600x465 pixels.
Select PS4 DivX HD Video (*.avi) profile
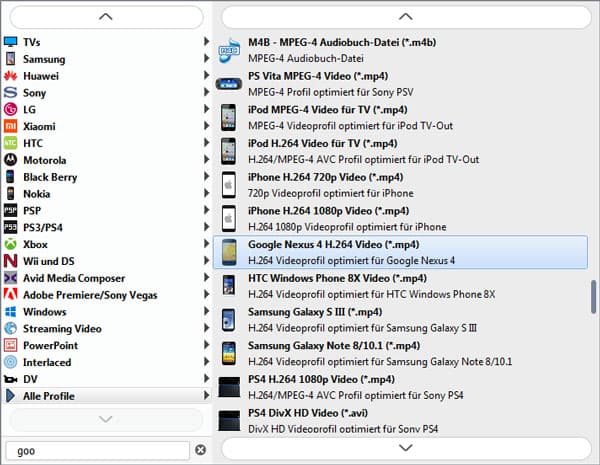[x=400, y=420]
